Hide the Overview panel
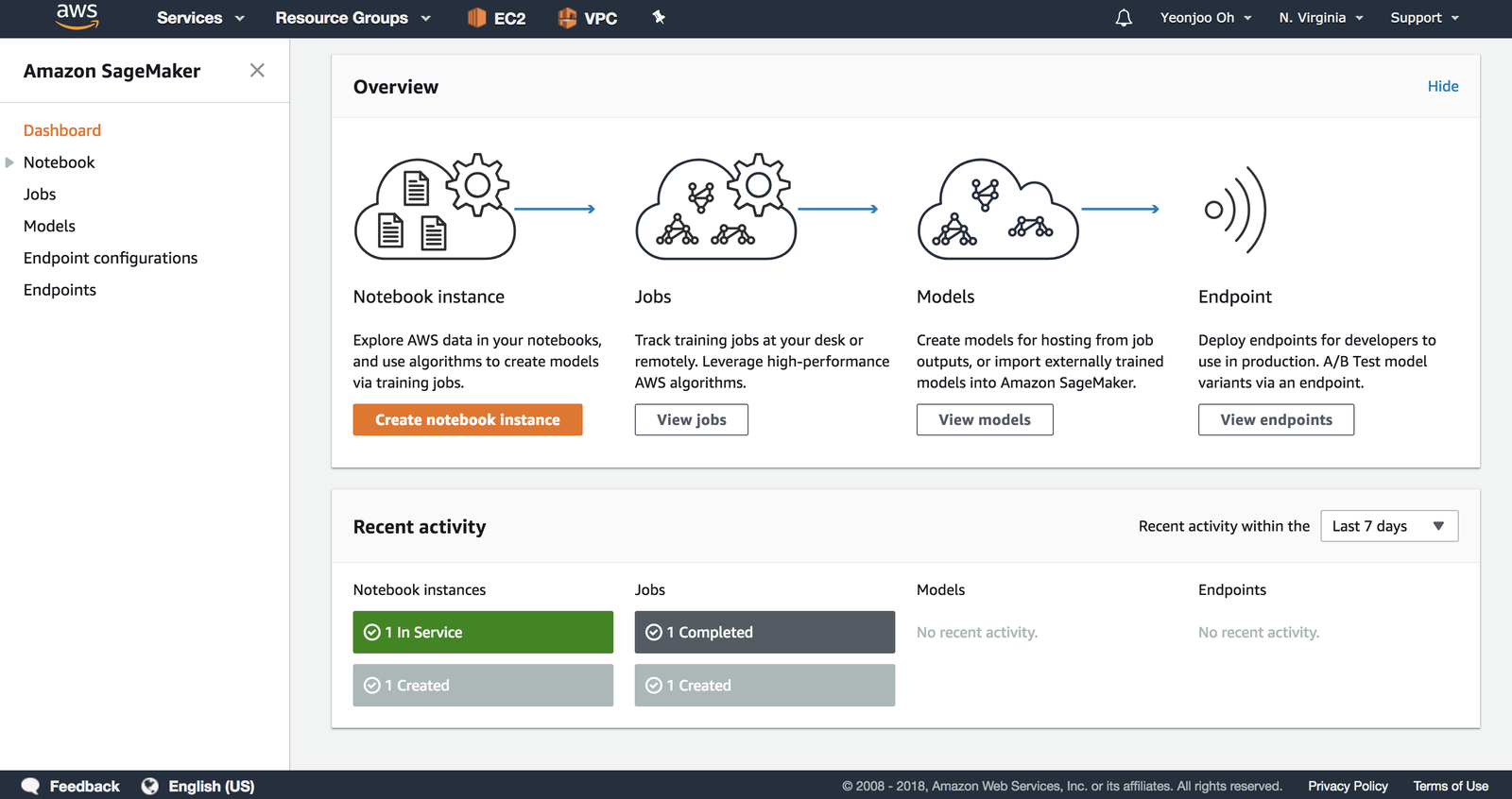The image size is (1512, 799). pyautogui.click(x=1442, y=86)
